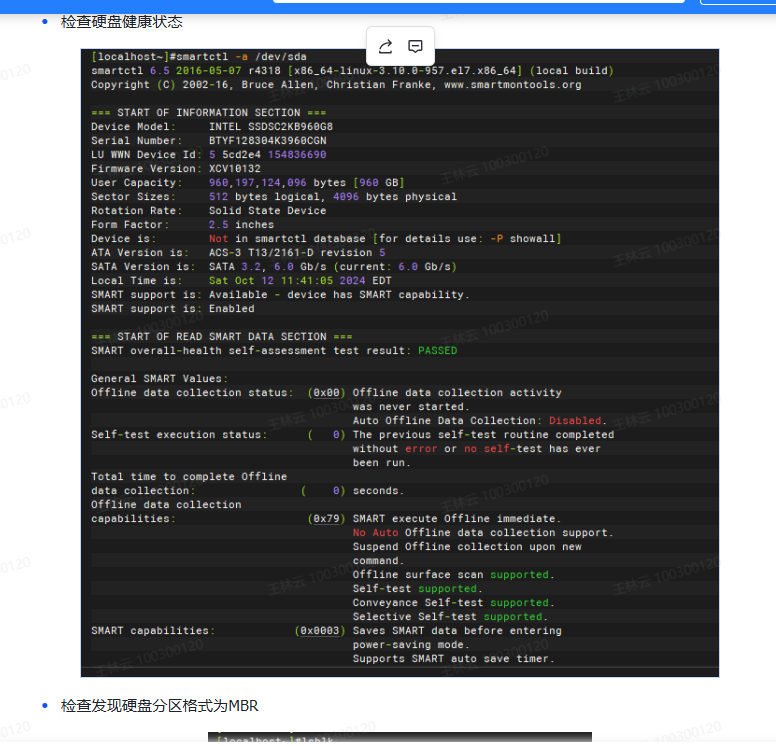Click "Offline surface scan supported." line
This screenshot has height=746, width=776.
coord(454,575)
